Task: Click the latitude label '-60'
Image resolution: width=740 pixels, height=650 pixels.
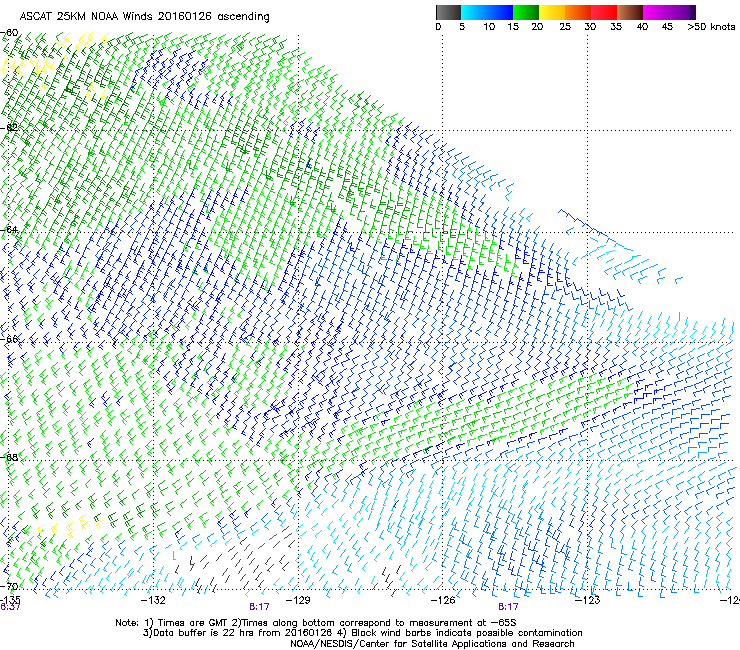Action: click(x=9, y=33)
